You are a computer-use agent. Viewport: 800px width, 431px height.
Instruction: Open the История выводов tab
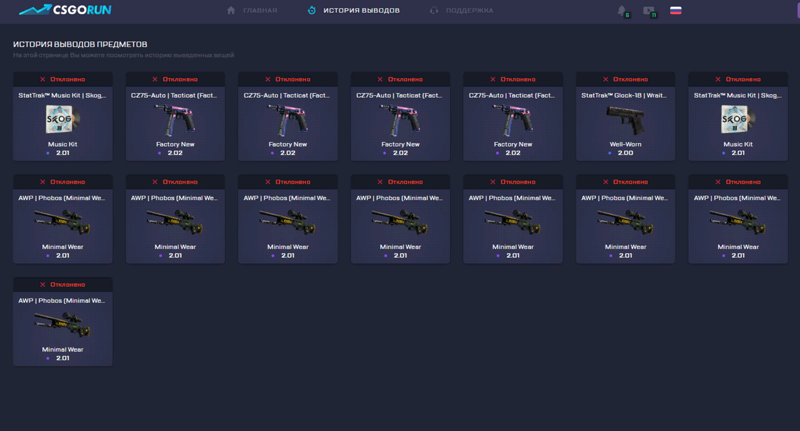(361, 11)
